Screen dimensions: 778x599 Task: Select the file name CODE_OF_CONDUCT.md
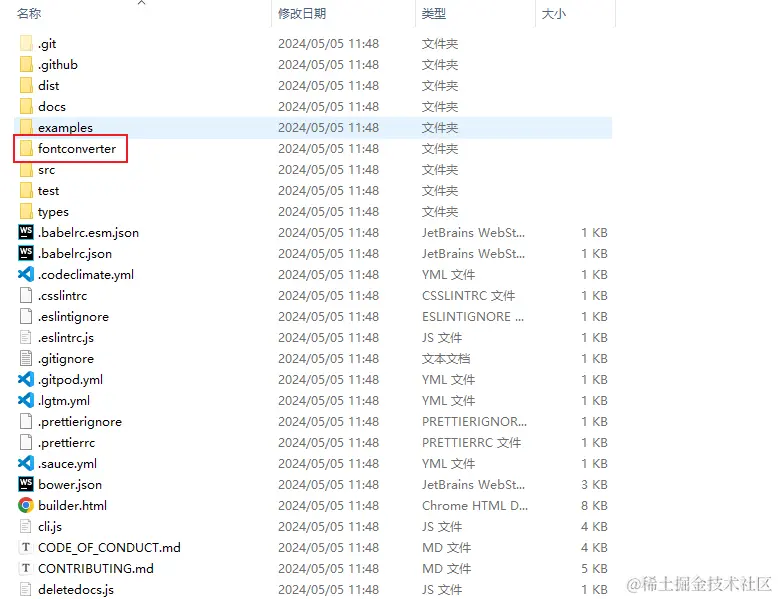109,547
